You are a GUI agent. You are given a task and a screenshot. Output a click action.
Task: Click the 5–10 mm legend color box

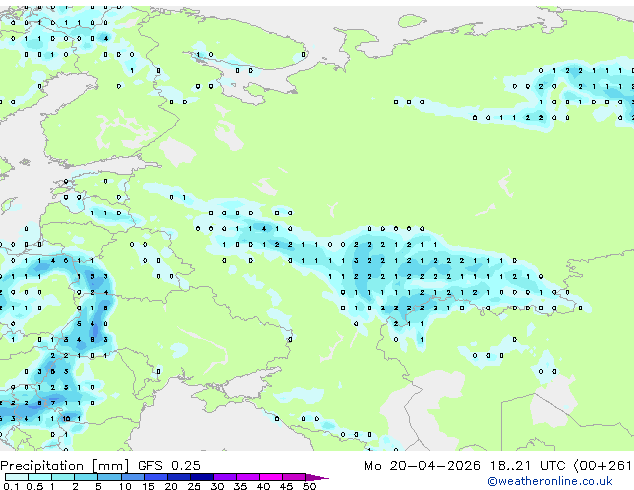[109, 477]
